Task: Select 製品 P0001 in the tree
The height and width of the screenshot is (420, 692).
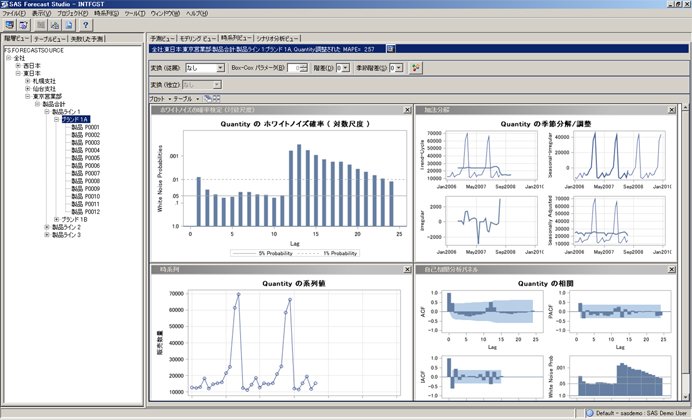Action: coord(86,127)
